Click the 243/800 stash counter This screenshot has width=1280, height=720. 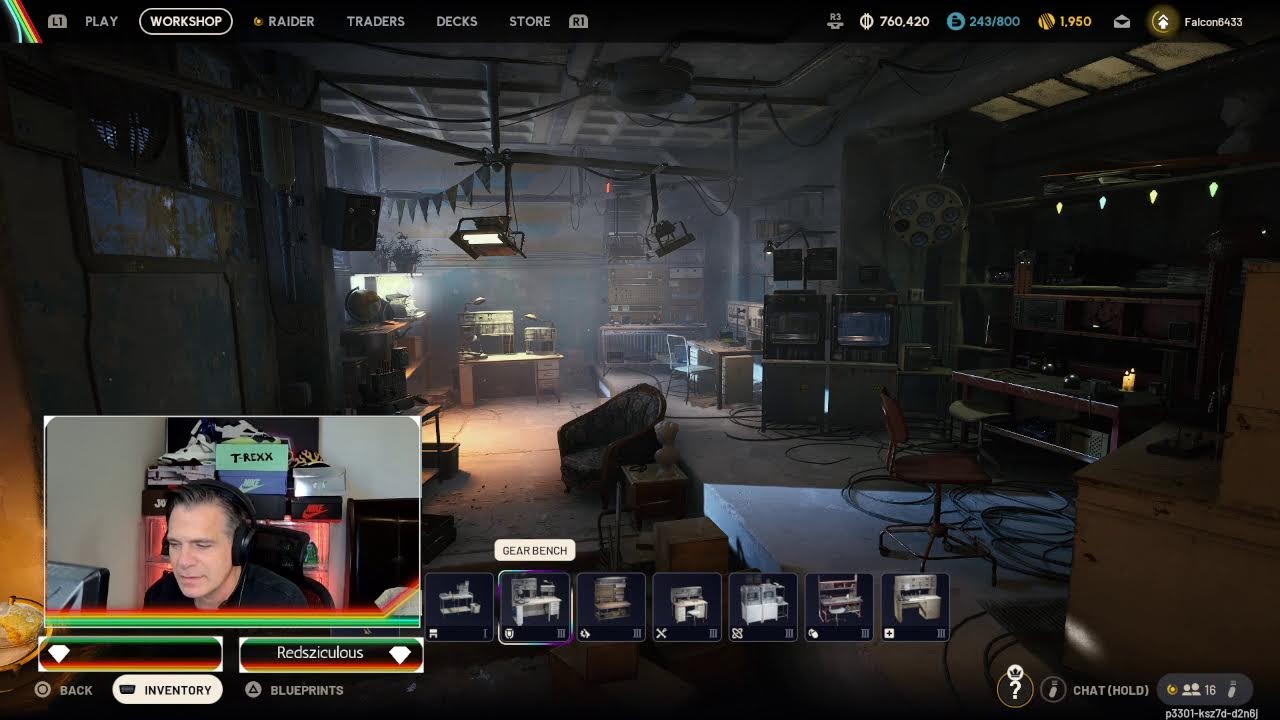pyautogui.click(x=994, y=21)
